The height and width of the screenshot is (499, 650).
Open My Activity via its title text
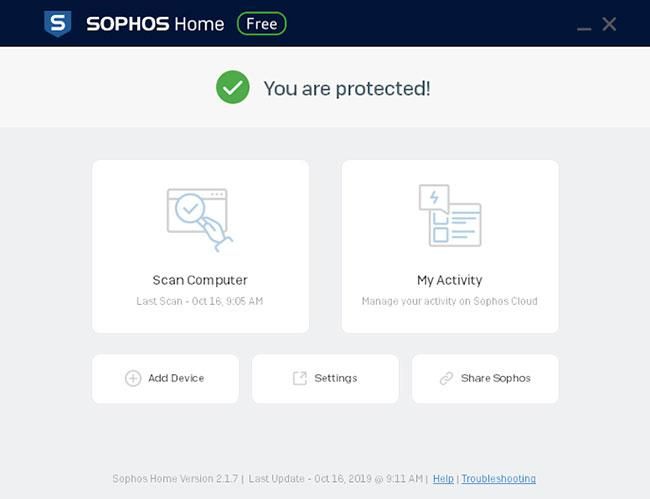[450, 281]
